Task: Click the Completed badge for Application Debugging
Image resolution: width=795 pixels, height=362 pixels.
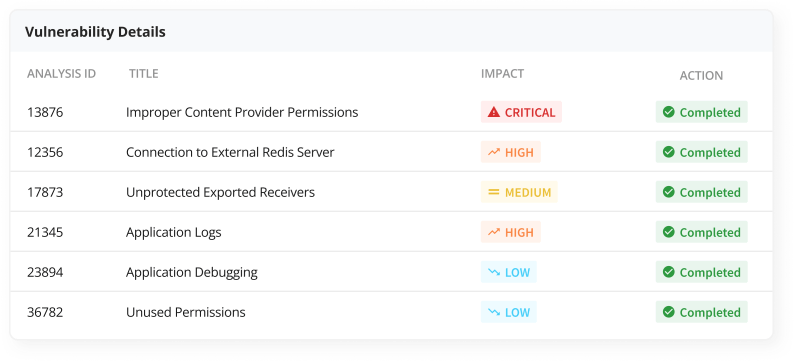Action: click(702, 272)
